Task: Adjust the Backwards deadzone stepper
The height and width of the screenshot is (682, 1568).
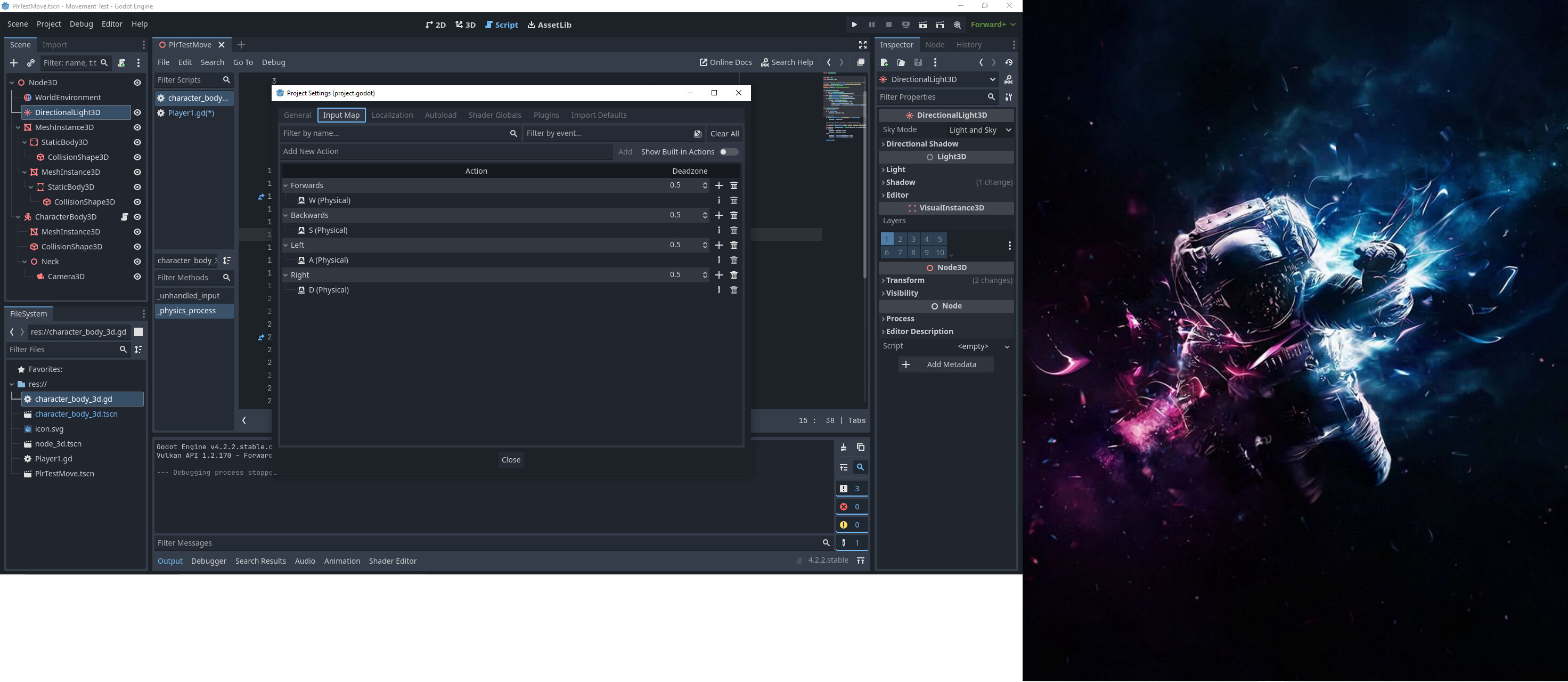Action: 705,216
